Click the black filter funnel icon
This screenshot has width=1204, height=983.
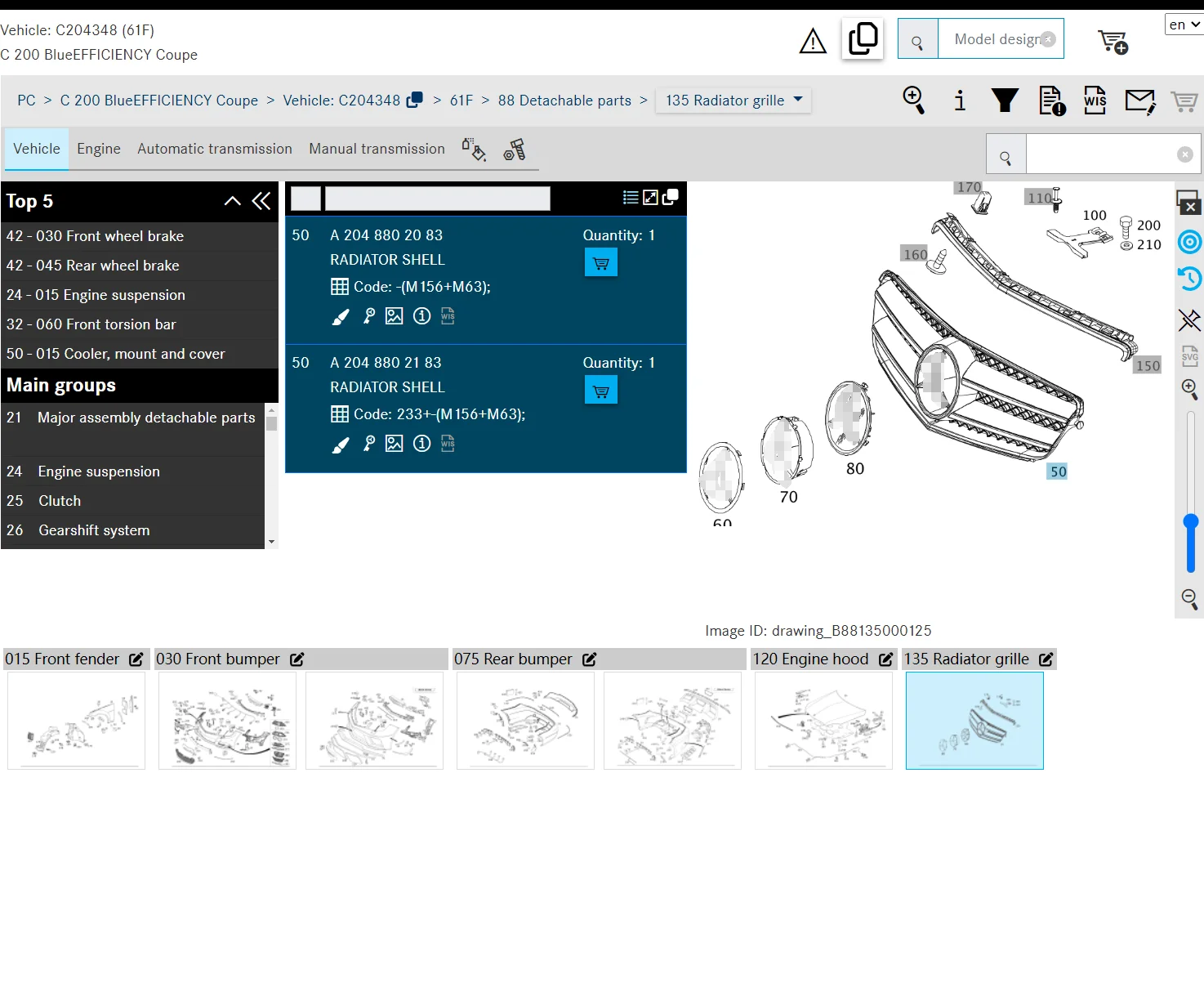[x=1005, y=101]
